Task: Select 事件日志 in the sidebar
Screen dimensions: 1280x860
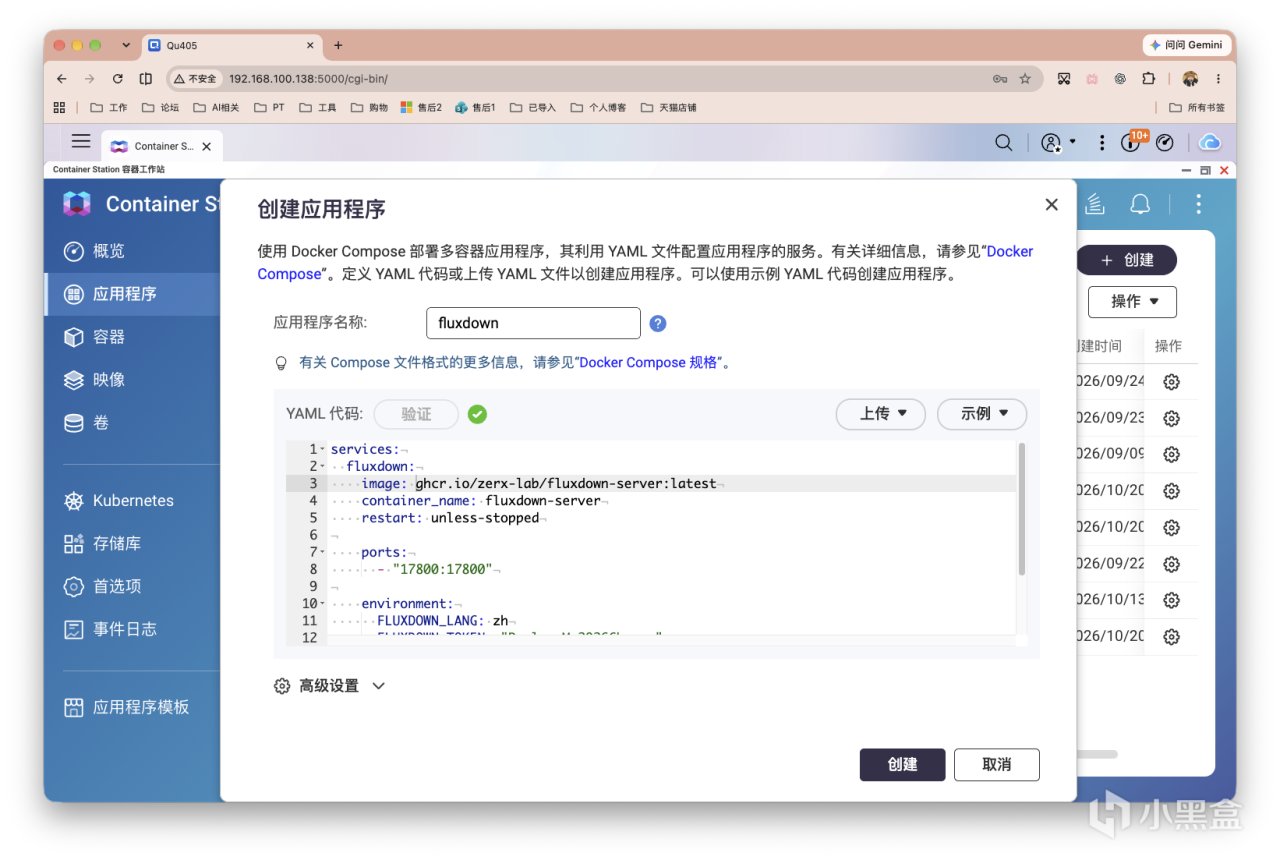Action: (132, 629)
